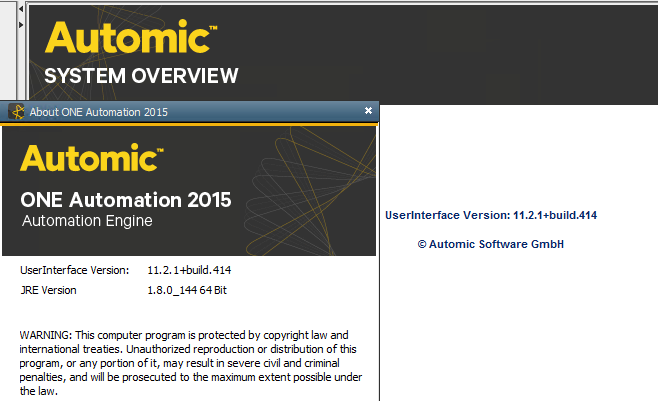This screenshot has width=658, height=401.
Task: Click the SYSTEM OVERVIEW heading
Action: pyautogui.click(x=141, y=76)
